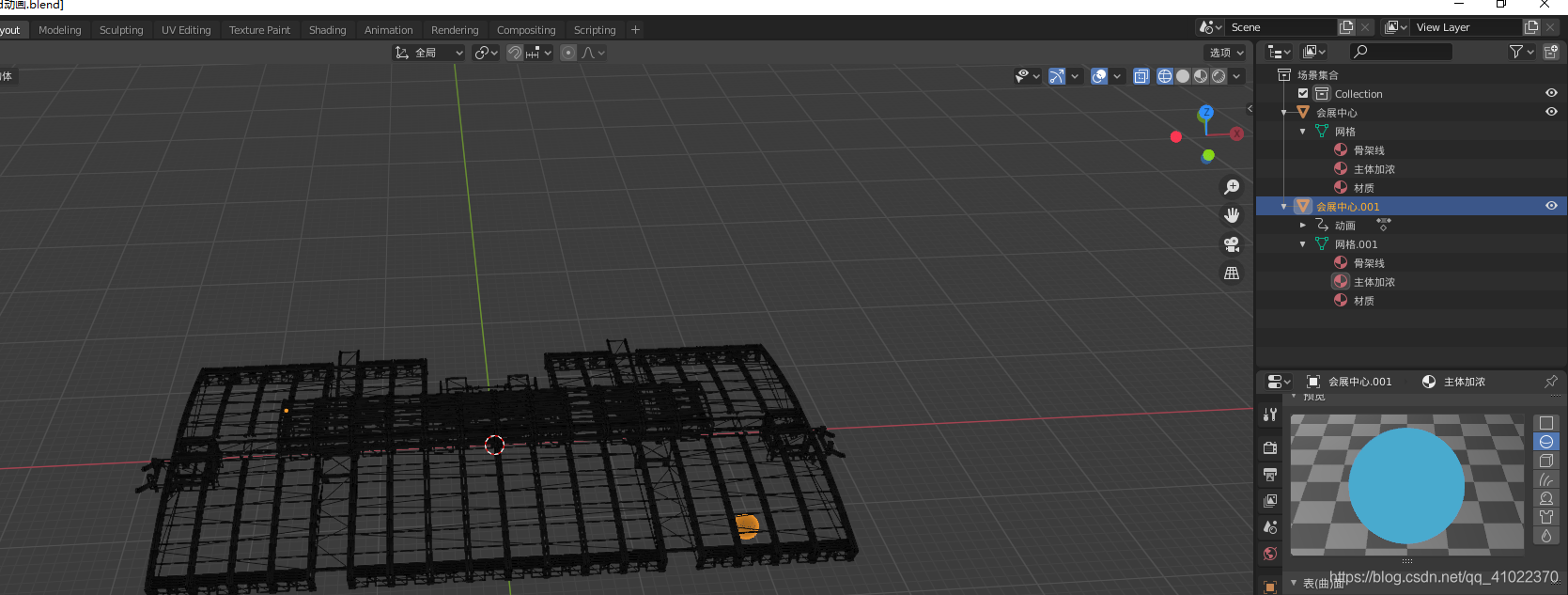Viewport: 1568px width, 595px height.
Task: Toggle X-ray display mode
Action: pyautogui.click(x=1141, y=76)
